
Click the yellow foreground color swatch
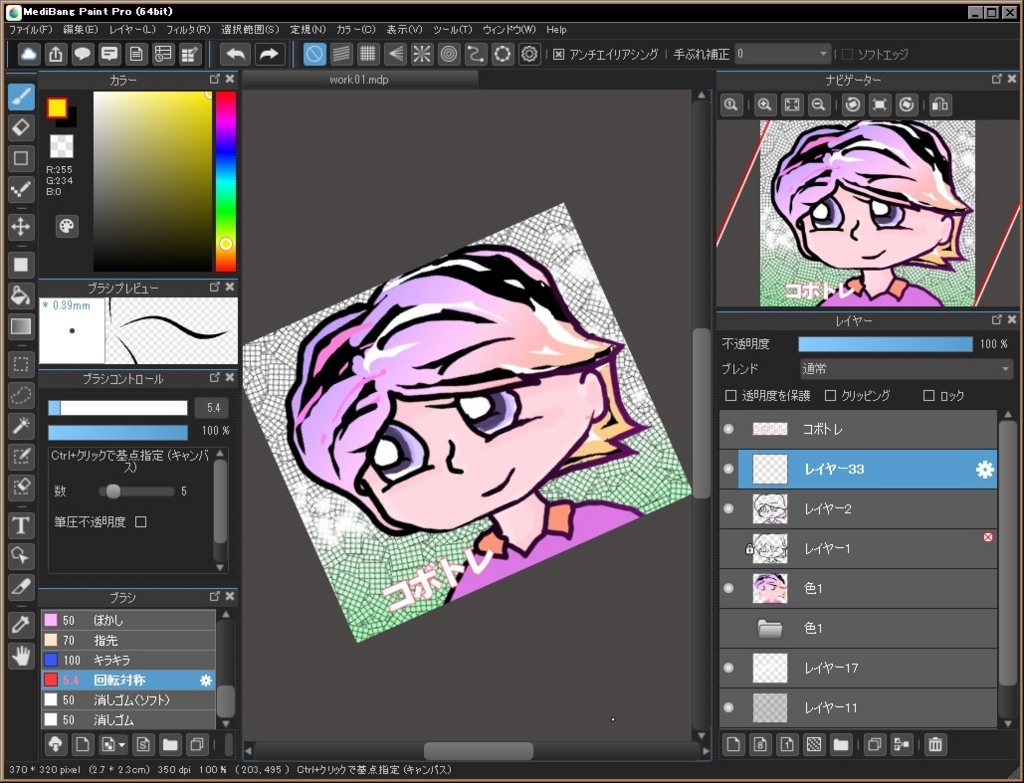click(x=57, y=108)
